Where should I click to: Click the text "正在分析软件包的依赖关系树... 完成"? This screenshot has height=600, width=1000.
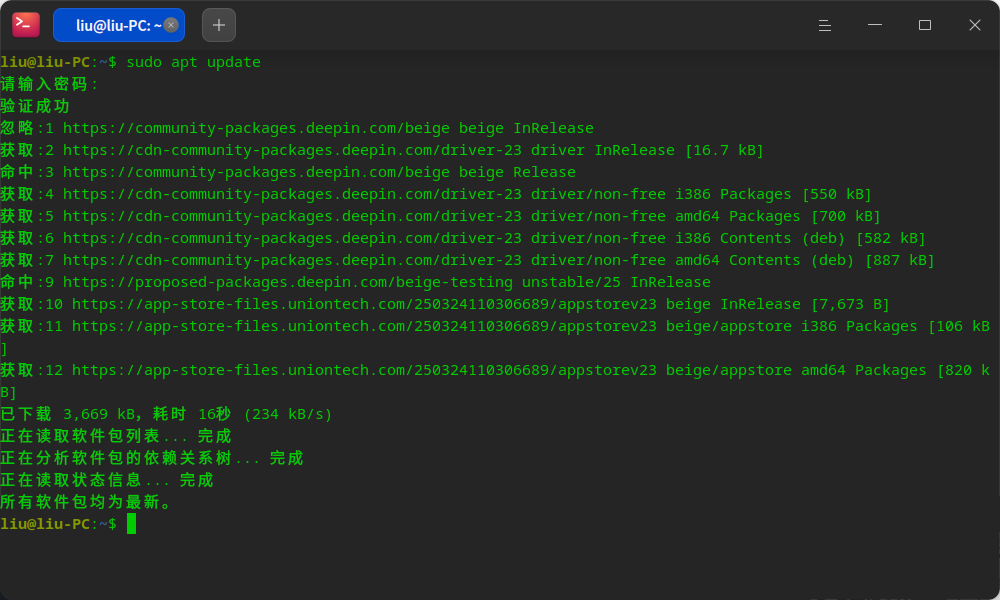coord(152,458)
